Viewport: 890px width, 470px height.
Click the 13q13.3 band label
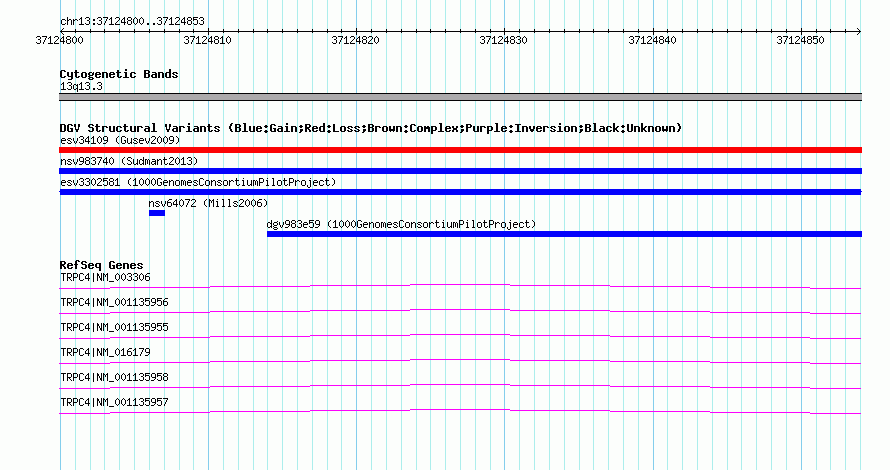click(81, 86)
